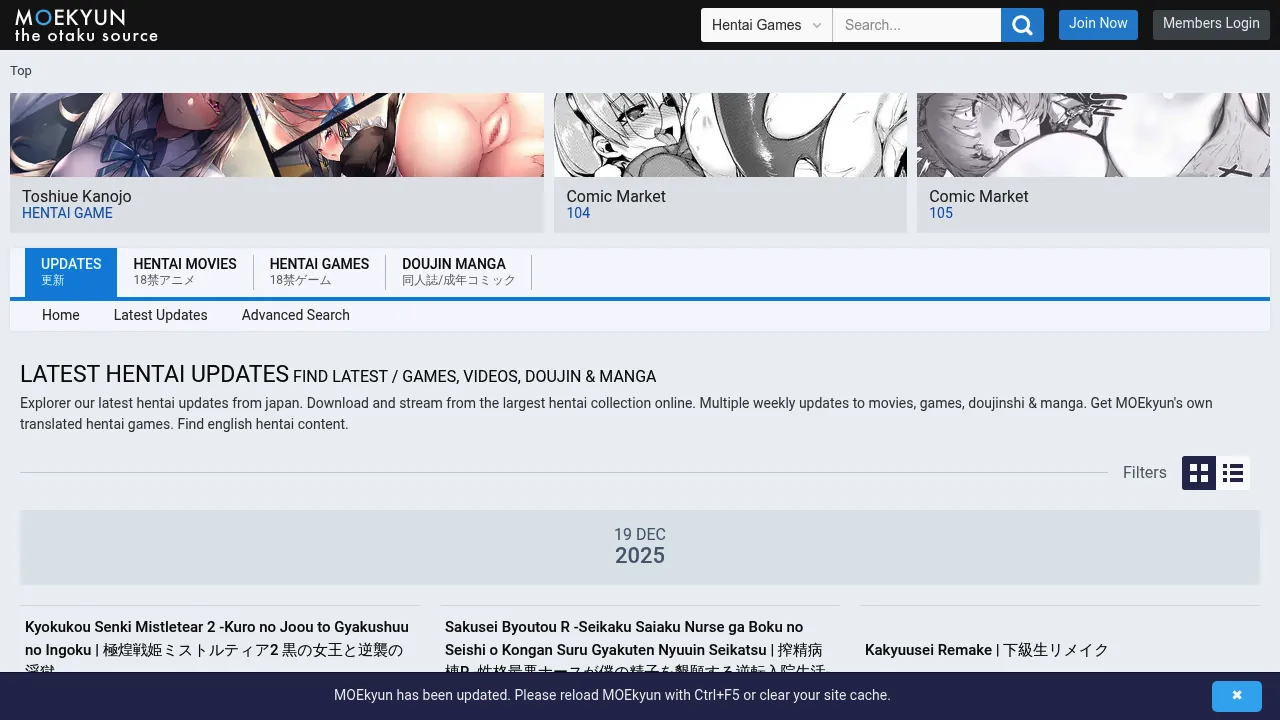
Task: Click the Home submenu link
Action: (61, 315)
